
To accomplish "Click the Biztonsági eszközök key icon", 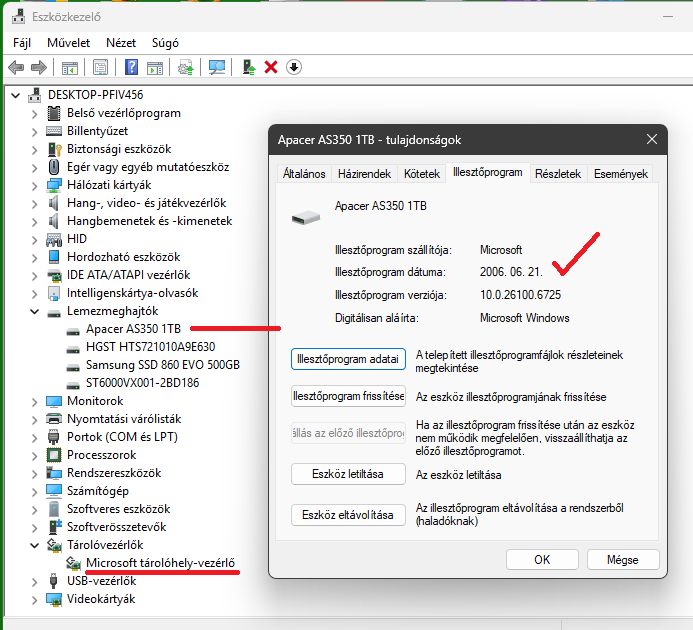I will point(54,149).
